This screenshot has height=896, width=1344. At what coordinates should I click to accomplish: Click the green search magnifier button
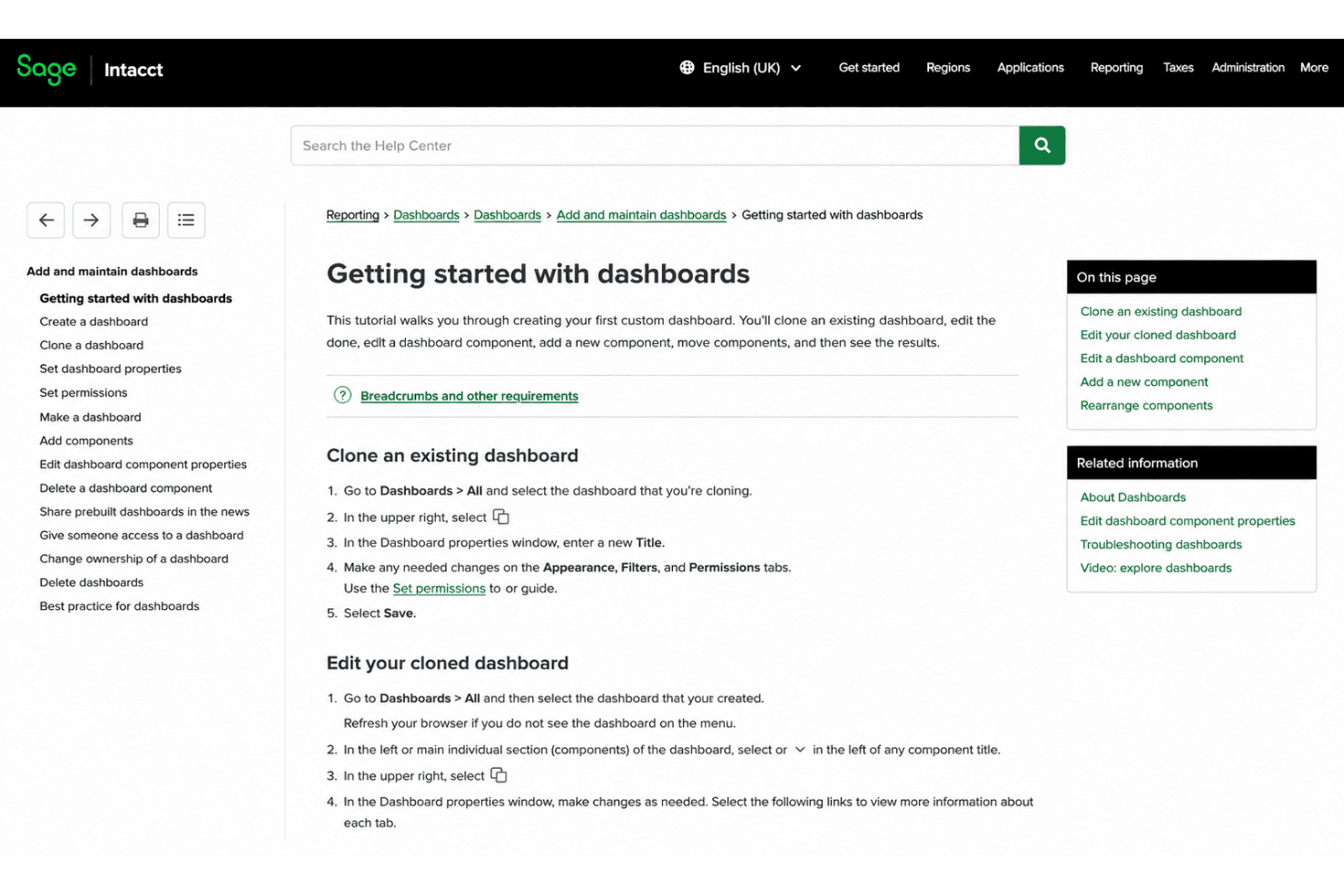pos(1043,145)
